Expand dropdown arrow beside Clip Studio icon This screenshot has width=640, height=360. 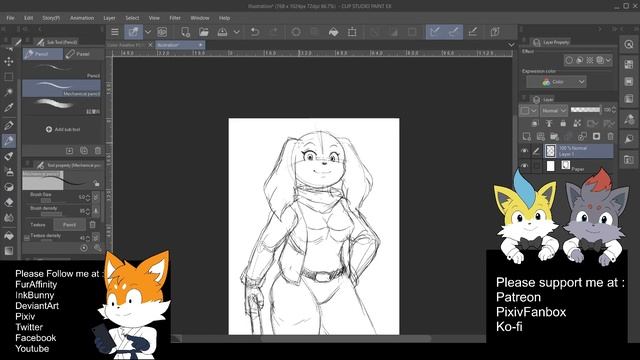(x=148, y=32)
